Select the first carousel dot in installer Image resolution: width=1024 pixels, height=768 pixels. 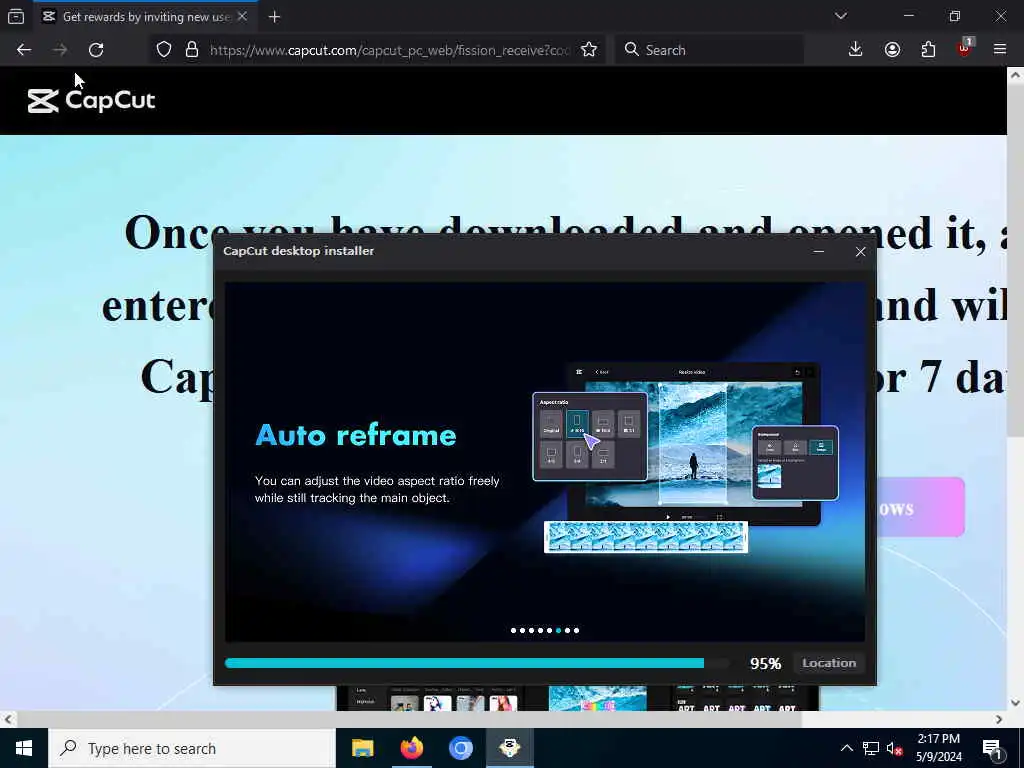[x=513, y=630]
